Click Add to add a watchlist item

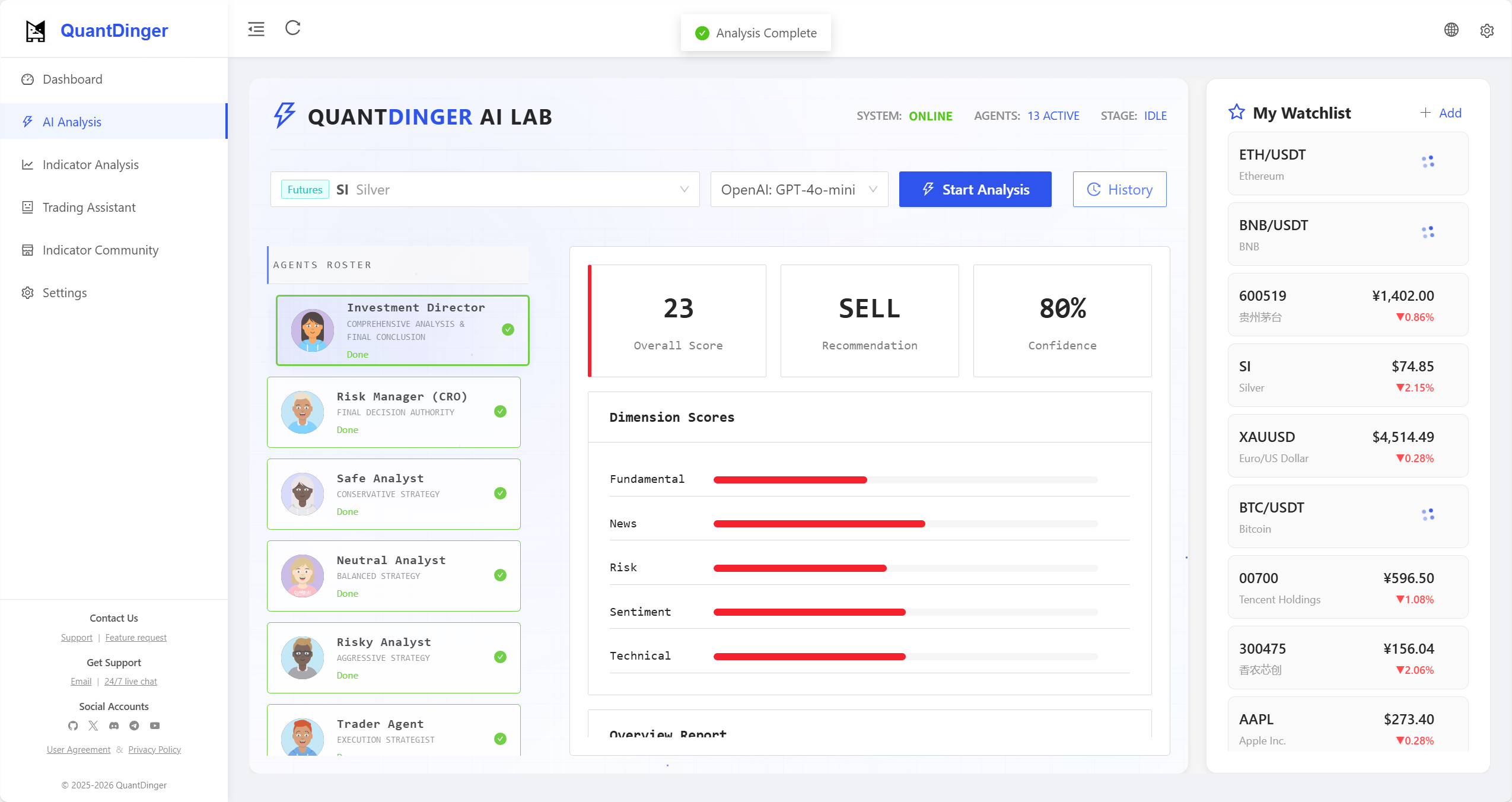click(1440, 113)
